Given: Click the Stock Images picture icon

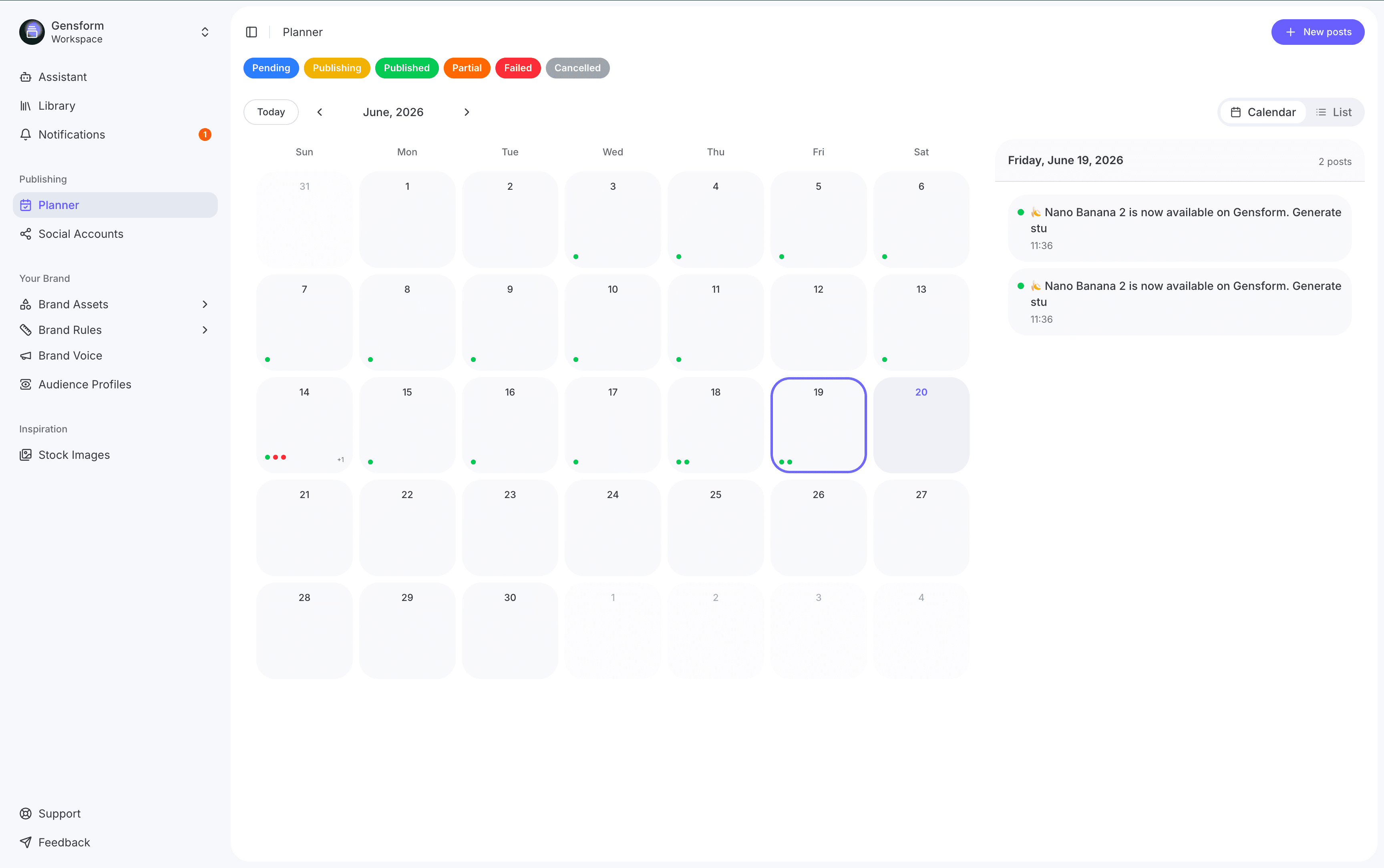Looking at the screenshot, I should (x=25, y=455).
